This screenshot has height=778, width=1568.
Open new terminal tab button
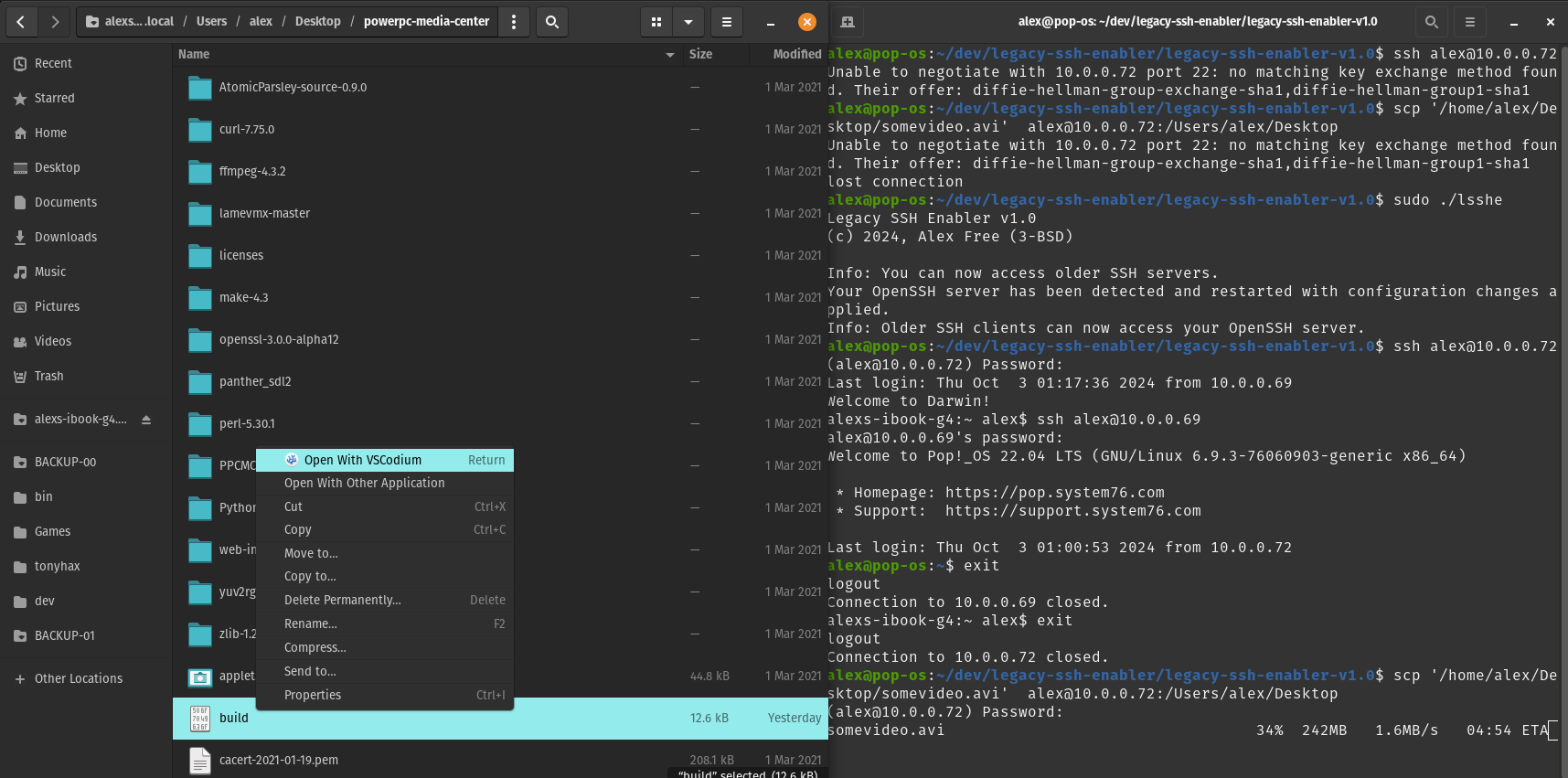(x=848, y=22)
